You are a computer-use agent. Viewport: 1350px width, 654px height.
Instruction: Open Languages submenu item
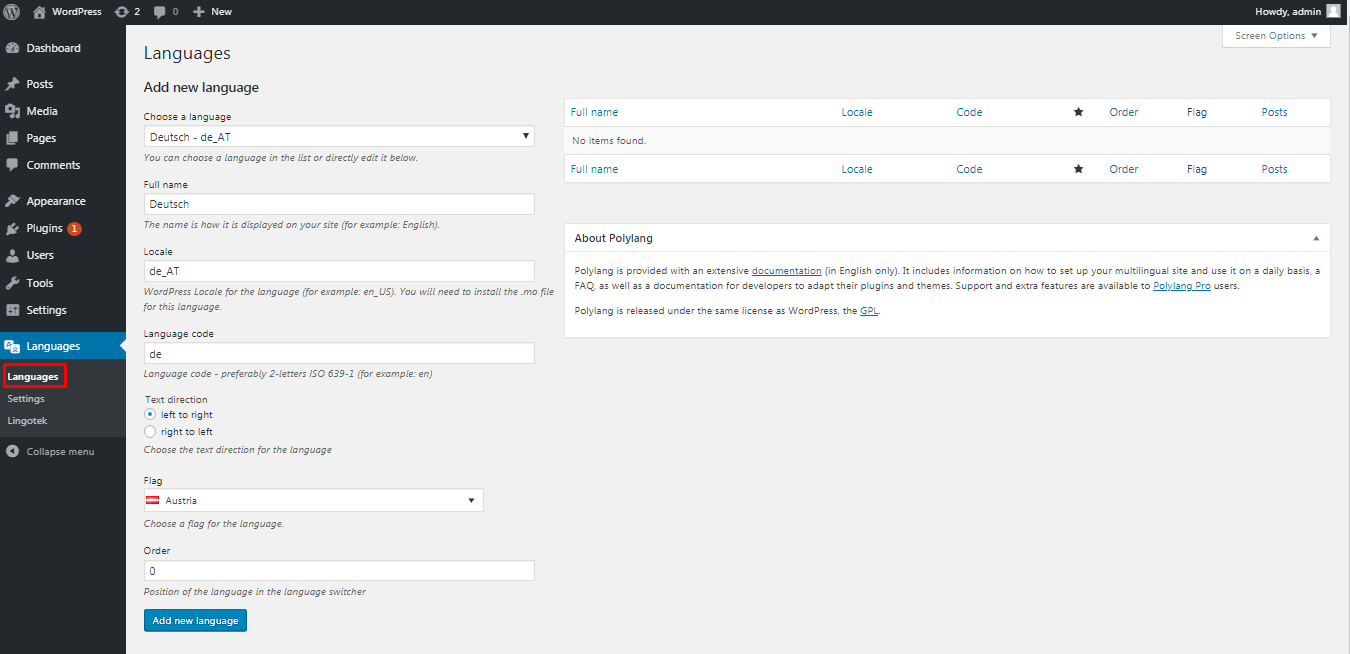point(33,376)
